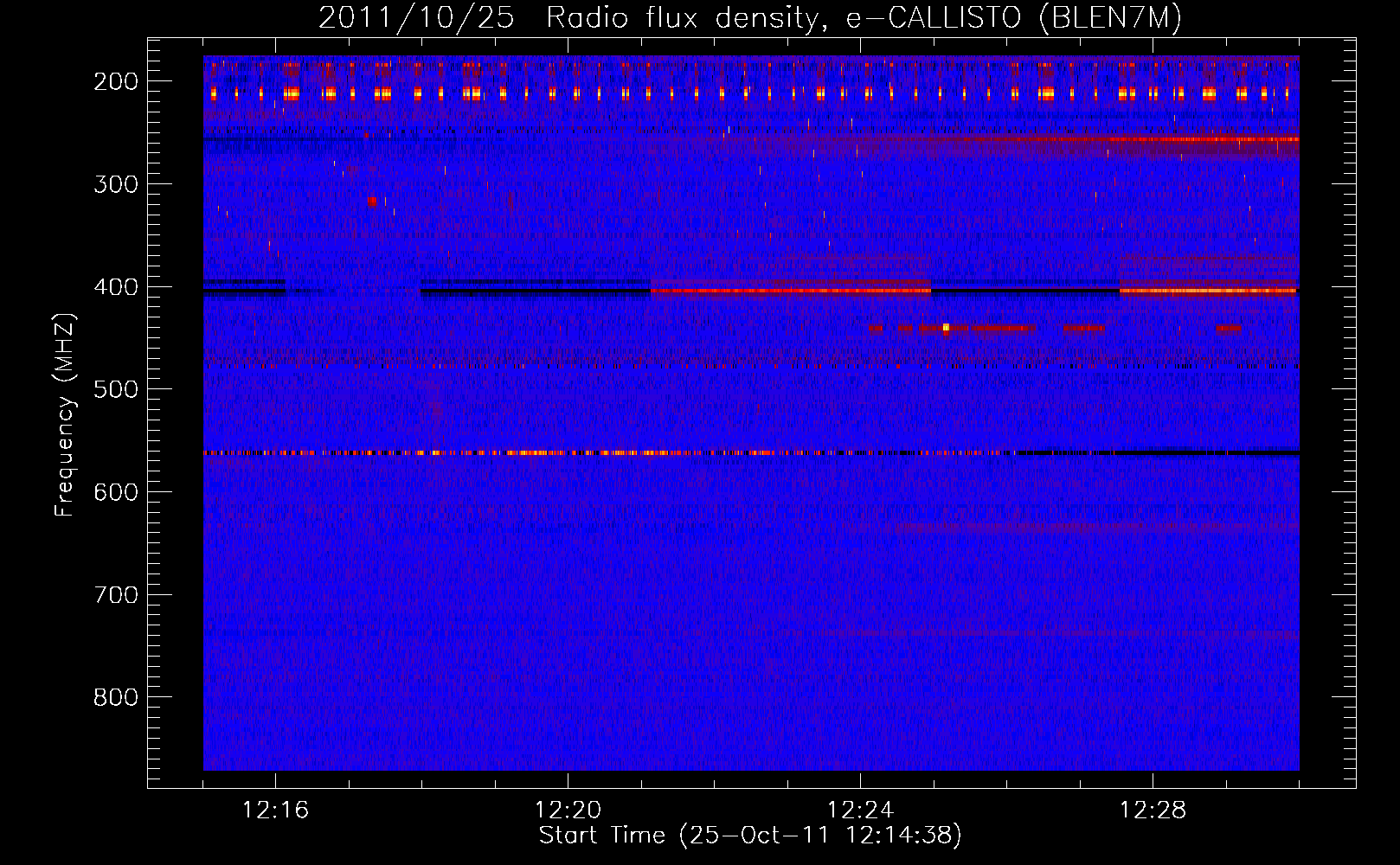Click the 500 frequency tick label
Image resolution: width=1400 pixels, height=865 pixels.
(x=116, y=389)
